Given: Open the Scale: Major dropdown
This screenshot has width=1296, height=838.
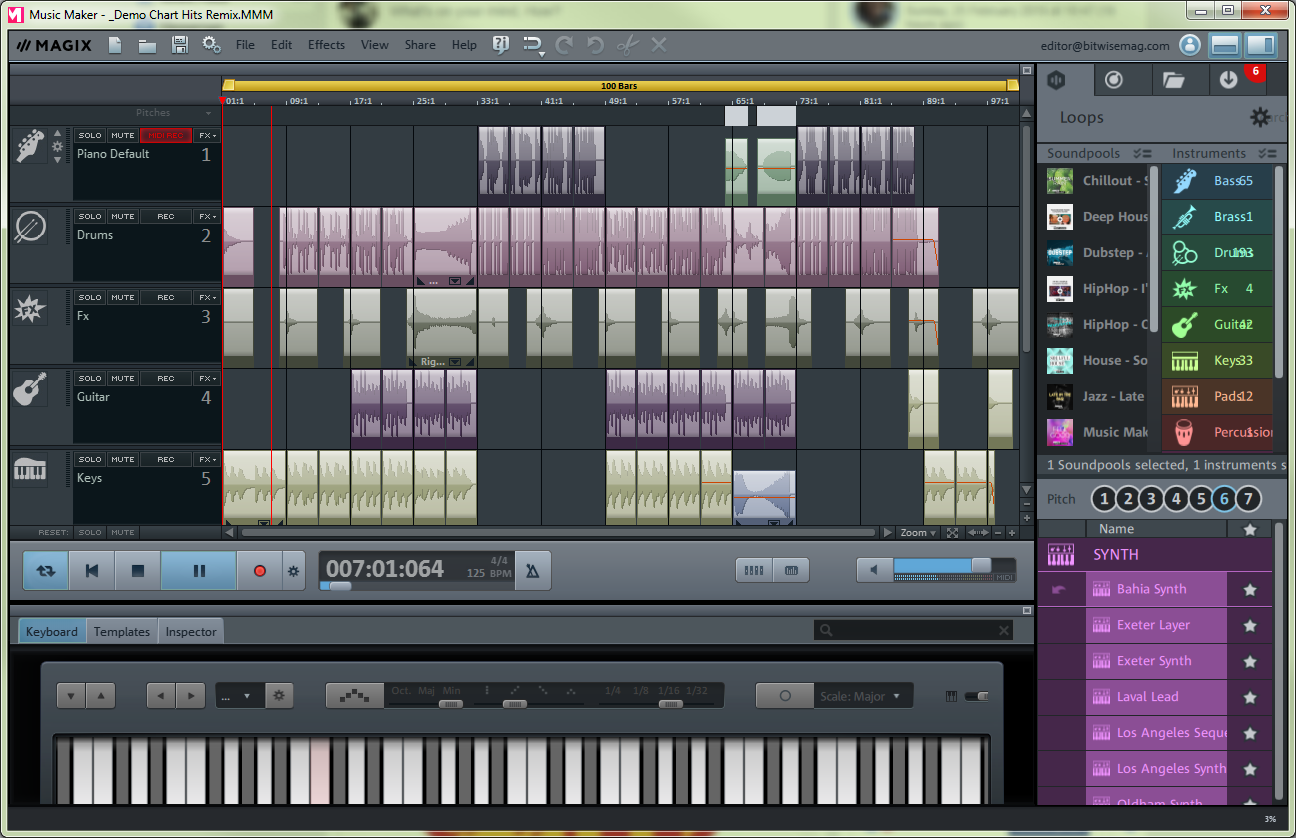Looking at the screenshot, I should 862,696.
